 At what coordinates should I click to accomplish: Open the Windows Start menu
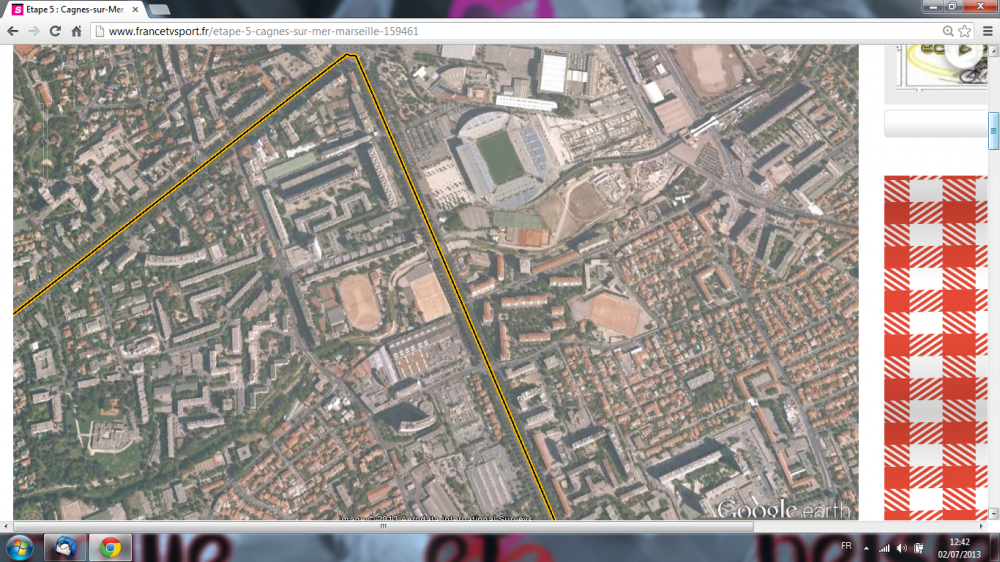(19, 548)
